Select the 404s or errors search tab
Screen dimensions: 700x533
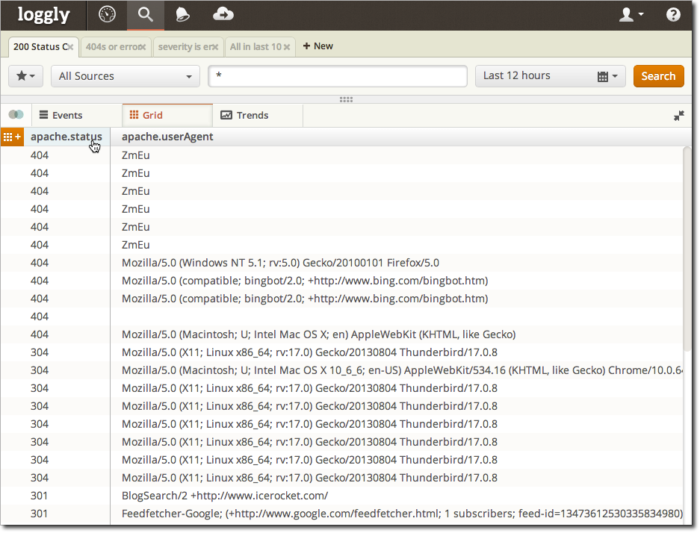110,46
